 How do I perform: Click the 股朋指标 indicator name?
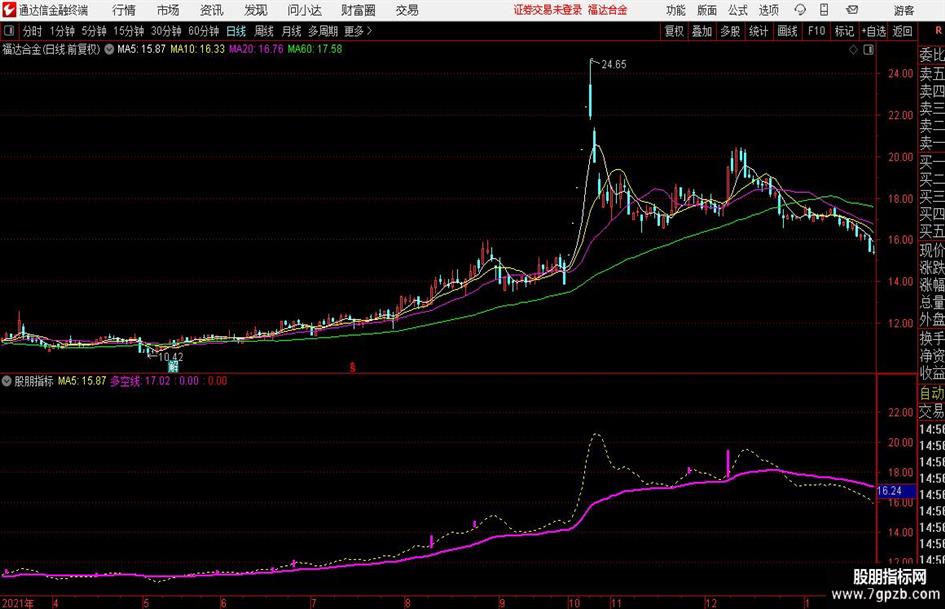(34, 381)
